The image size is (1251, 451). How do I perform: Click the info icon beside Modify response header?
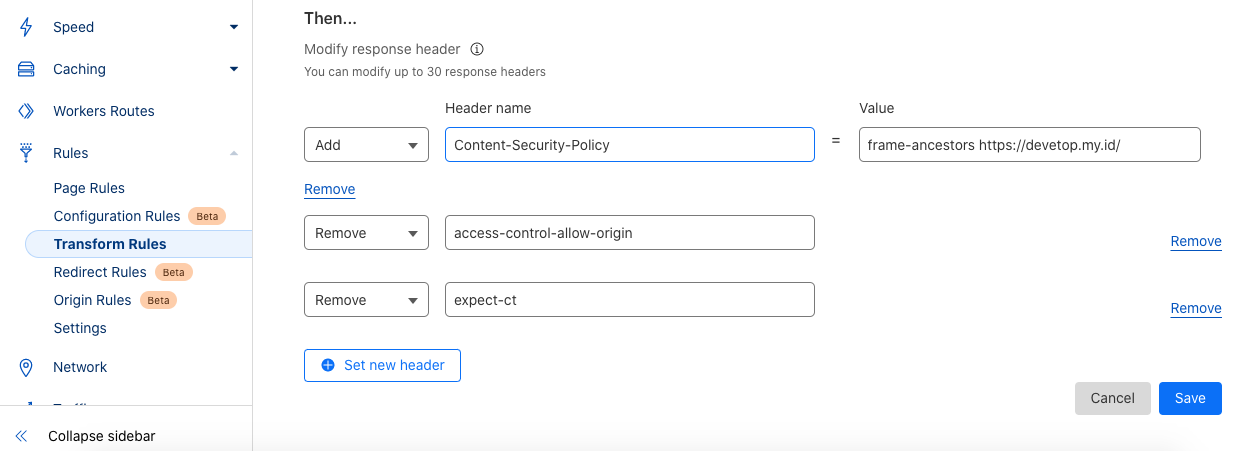(x=477, y=49)
